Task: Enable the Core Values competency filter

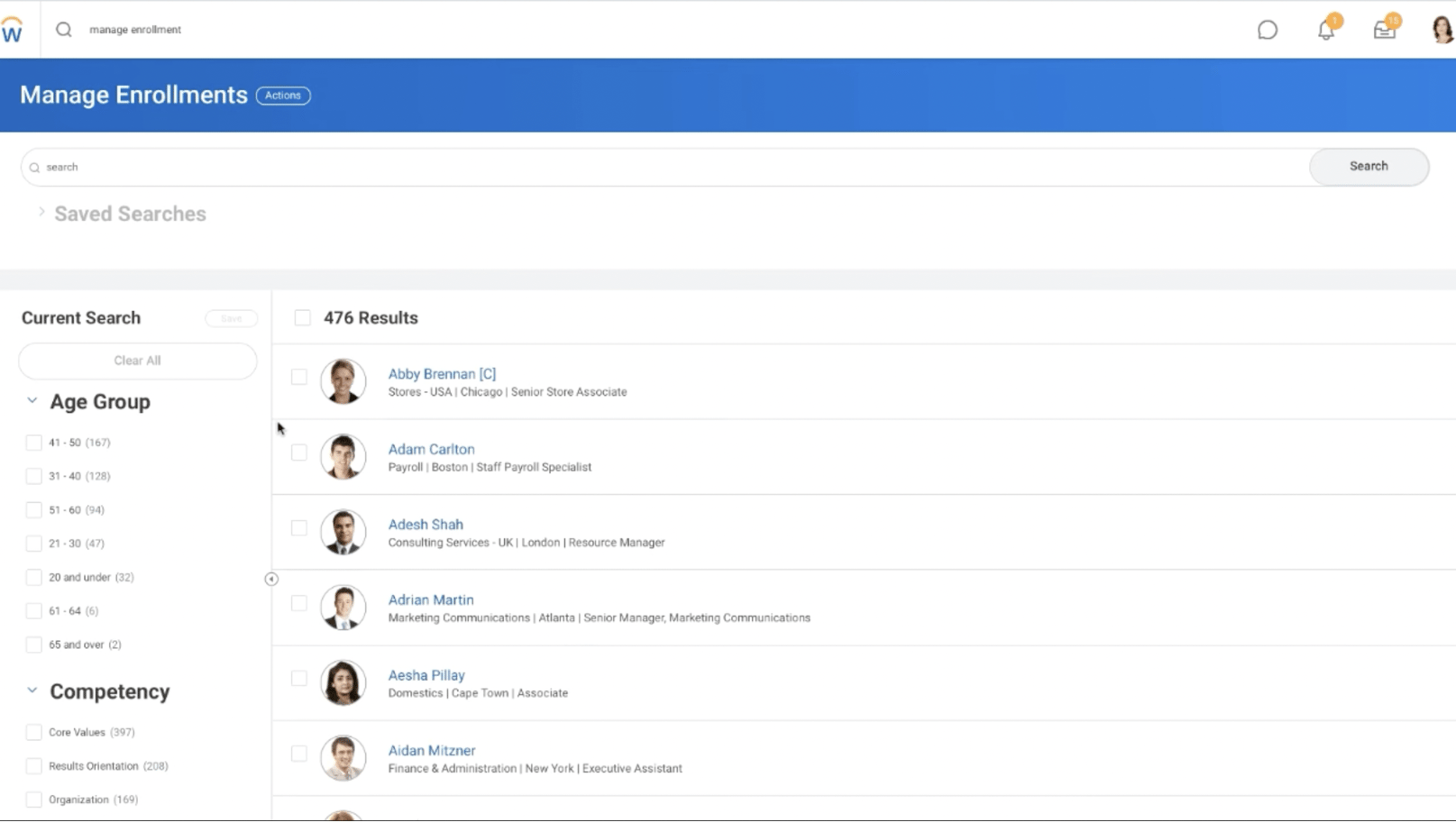Action: tap(33, 731)
